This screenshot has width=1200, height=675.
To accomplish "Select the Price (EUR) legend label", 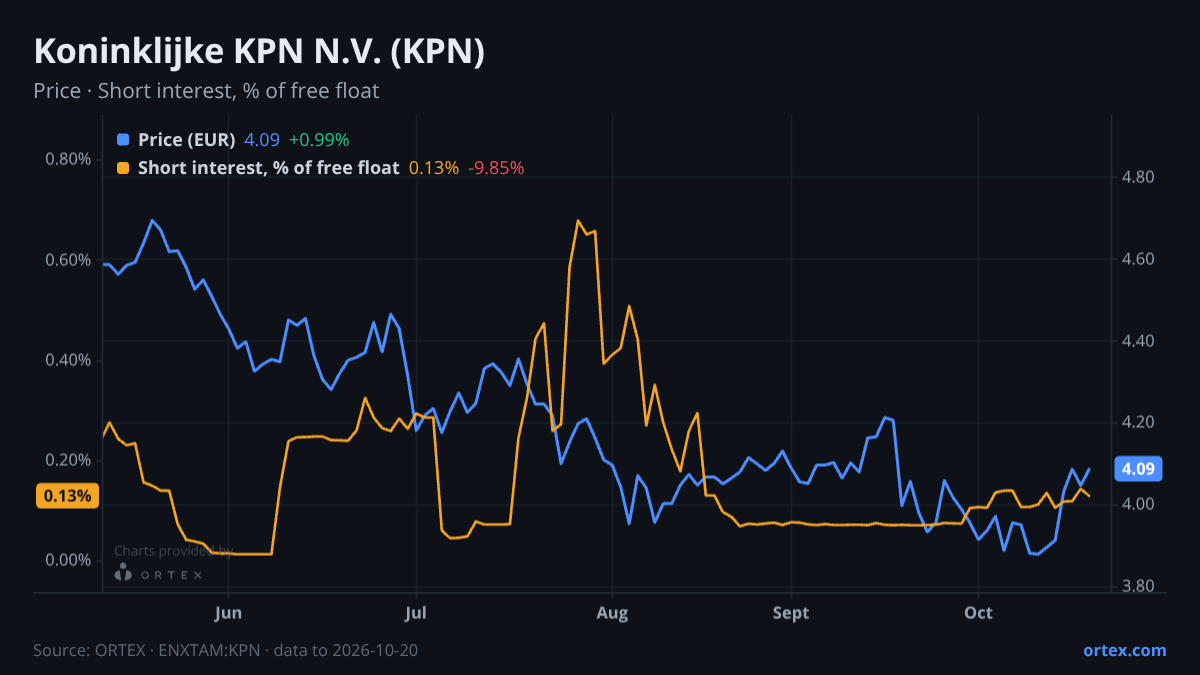I will coord(187,140).
